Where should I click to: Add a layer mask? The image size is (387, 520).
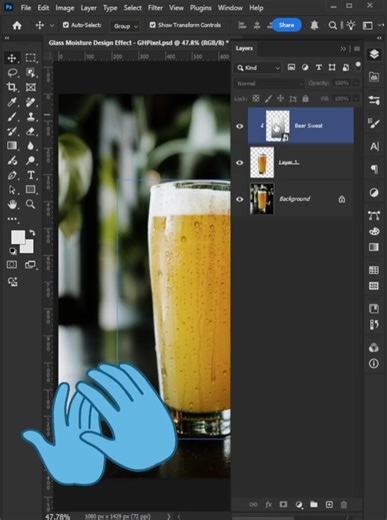click(283, 504)
